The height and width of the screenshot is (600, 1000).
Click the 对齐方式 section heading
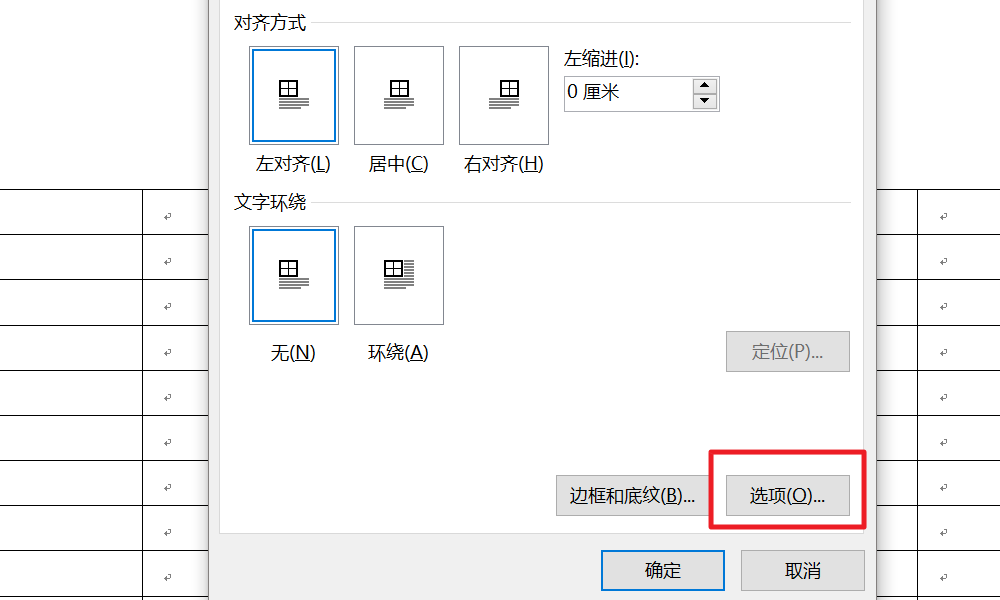tap(270, 23)
